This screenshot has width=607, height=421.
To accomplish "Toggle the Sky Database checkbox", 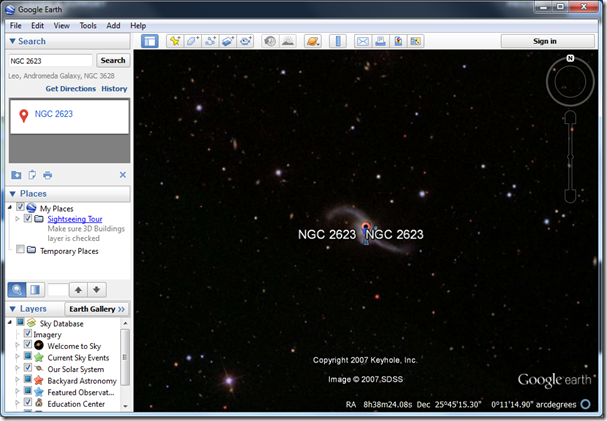I will tap(21, 322).
